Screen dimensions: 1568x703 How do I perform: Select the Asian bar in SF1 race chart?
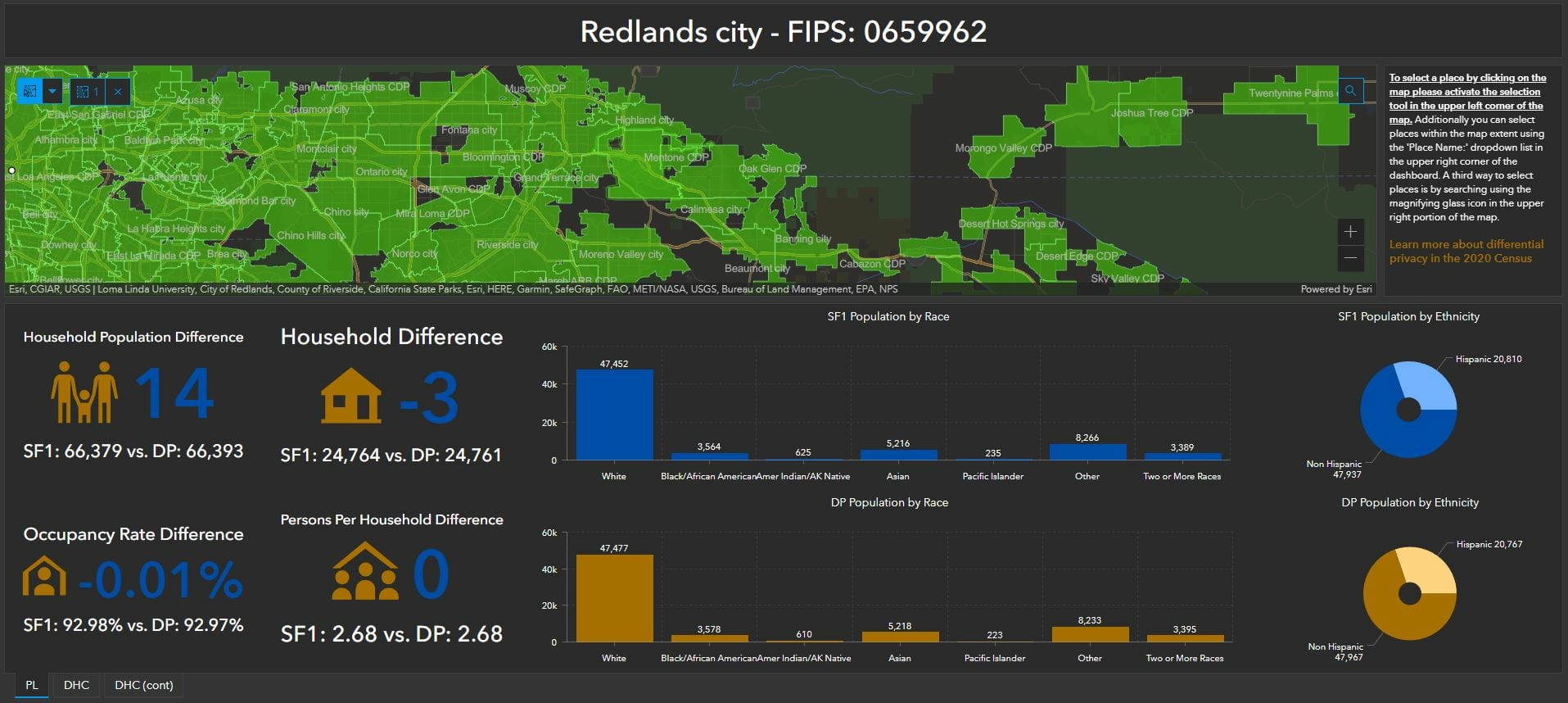(898, 455)
